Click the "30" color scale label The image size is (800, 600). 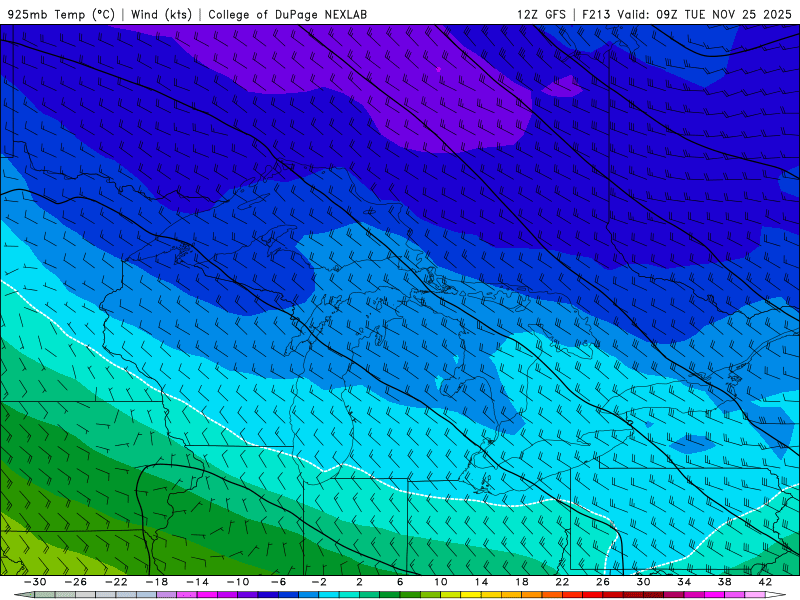[643, 582]
